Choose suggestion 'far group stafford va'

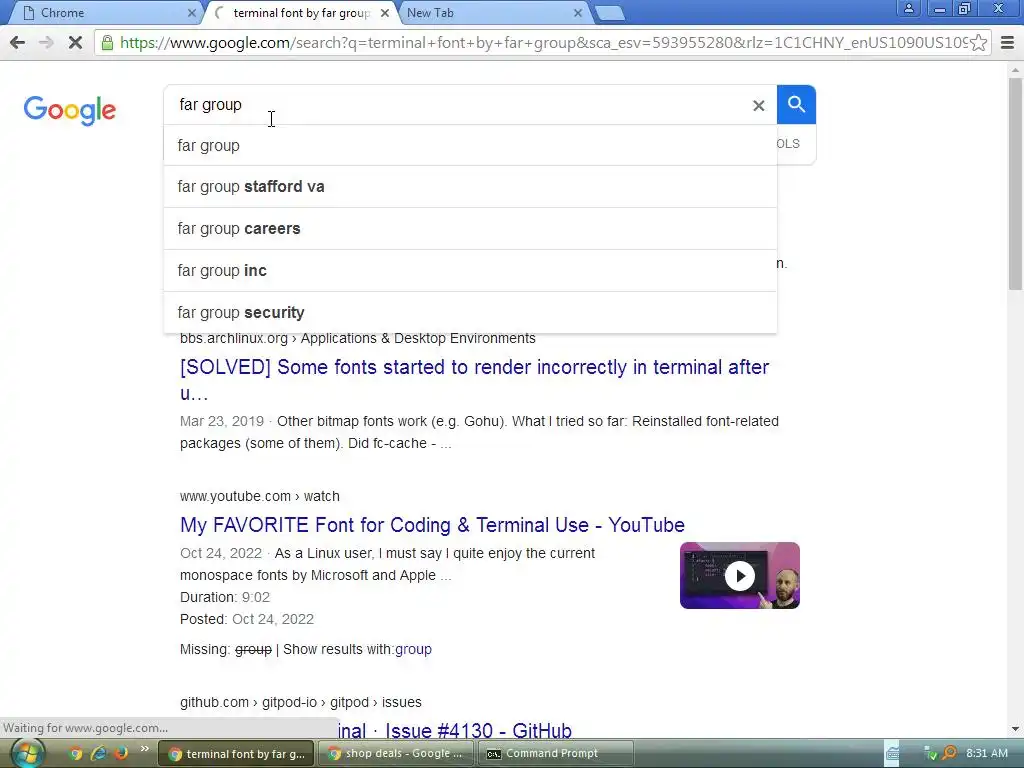click(470, 187)
